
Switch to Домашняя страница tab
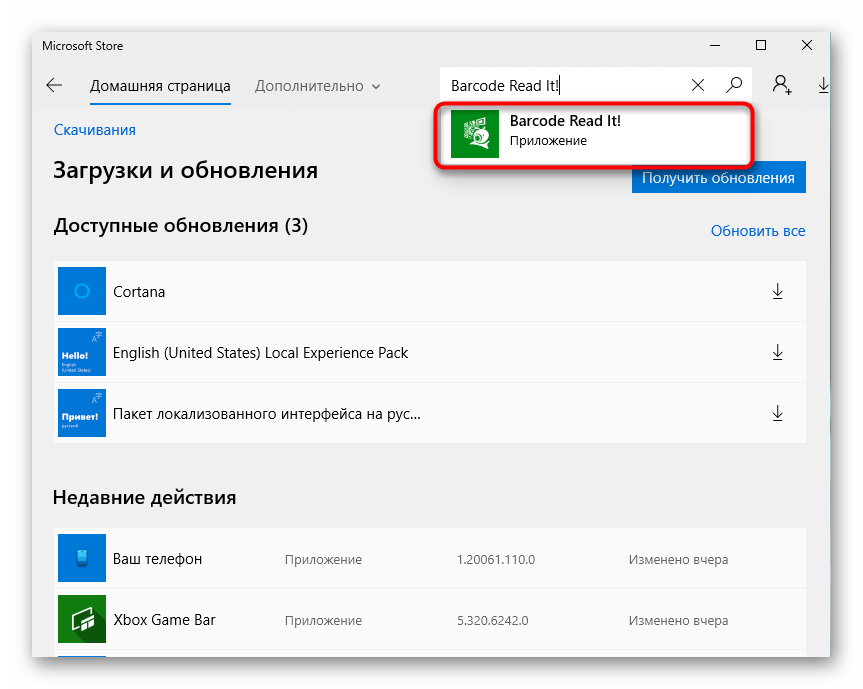(x=160, y=86)
